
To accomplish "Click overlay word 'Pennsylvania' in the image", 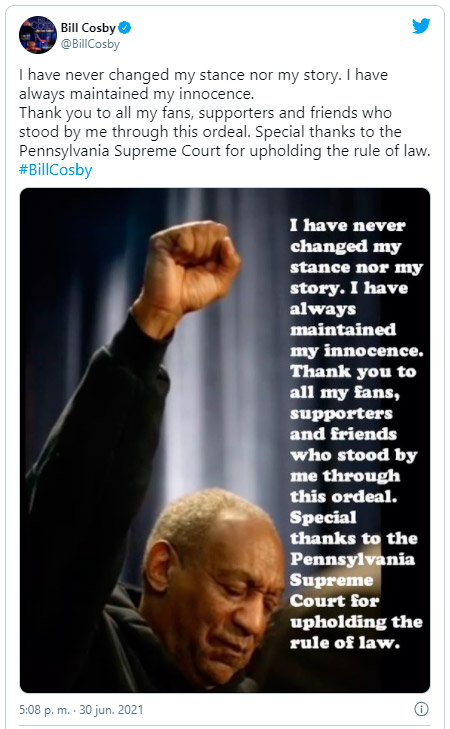I will (352, 559).
